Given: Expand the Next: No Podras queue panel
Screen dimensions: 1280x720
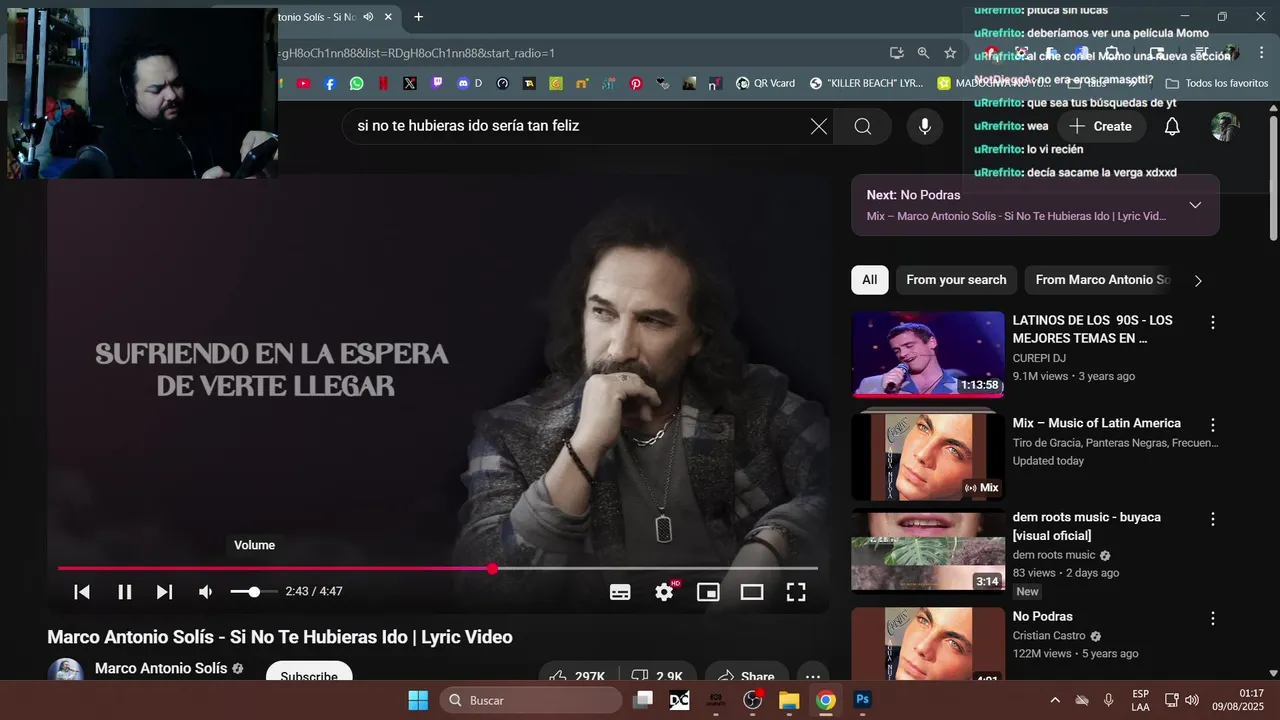Looking at the screenshot, I should pyautogui.click(x=1195, y=205).
